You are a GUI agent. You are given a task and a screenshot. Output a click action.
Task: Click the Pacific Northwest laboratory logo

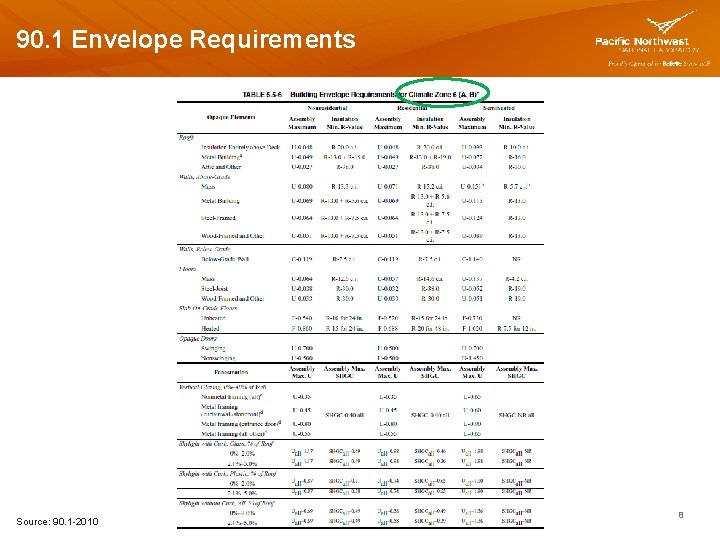(x=652, y=38)
